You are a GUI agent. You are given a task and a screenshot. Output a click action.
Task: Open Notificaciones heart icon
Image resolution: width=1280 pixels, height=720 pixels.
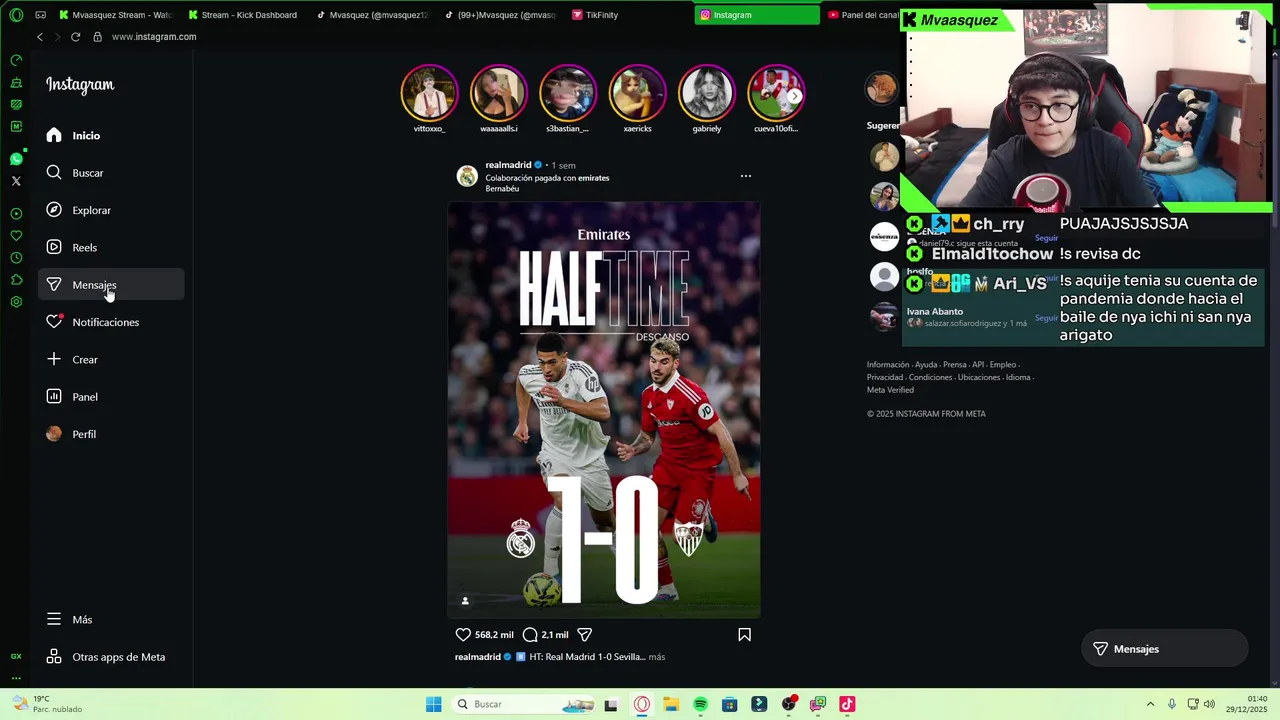(x=54, y=322)
